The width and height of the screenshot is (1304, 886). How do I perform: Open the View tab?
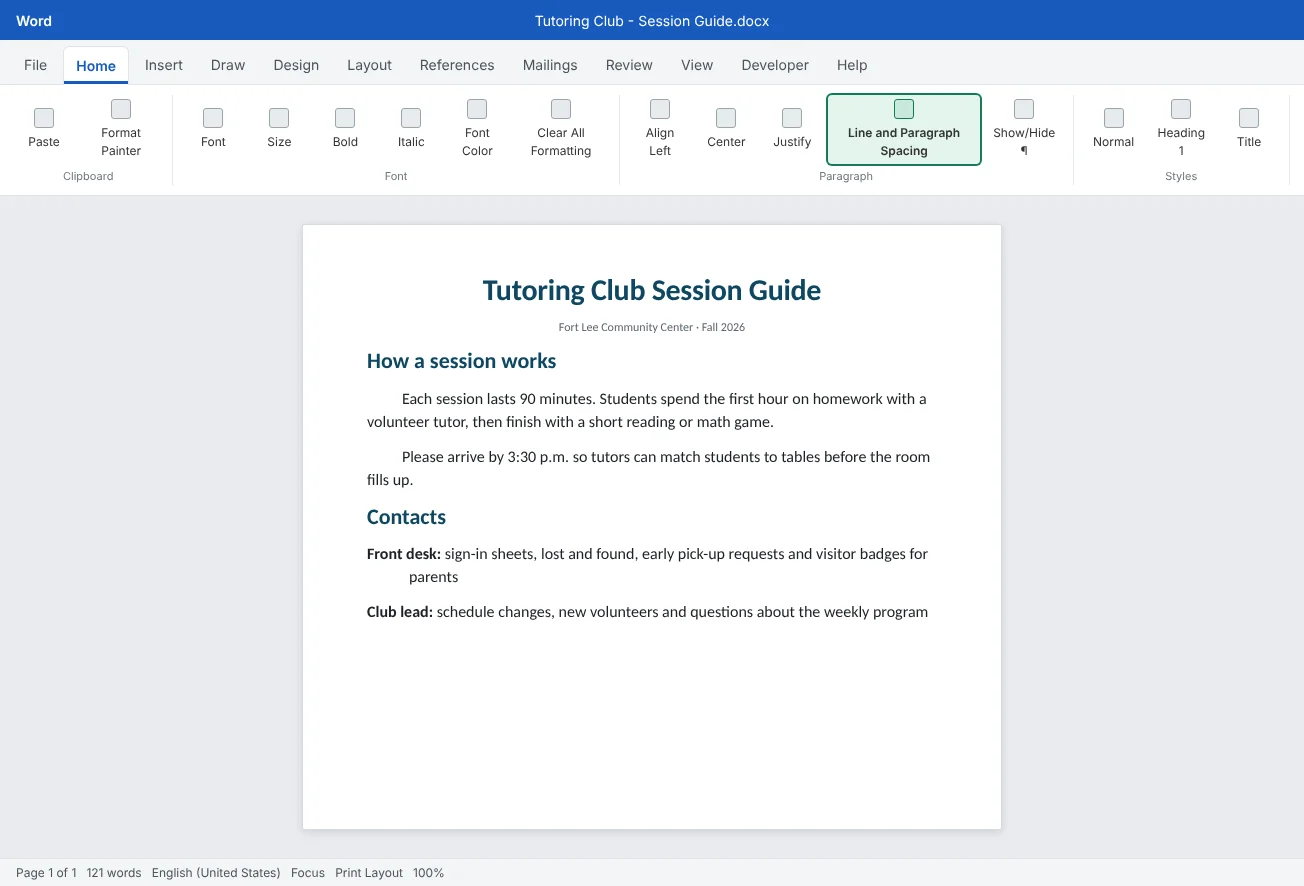point(697,65)
